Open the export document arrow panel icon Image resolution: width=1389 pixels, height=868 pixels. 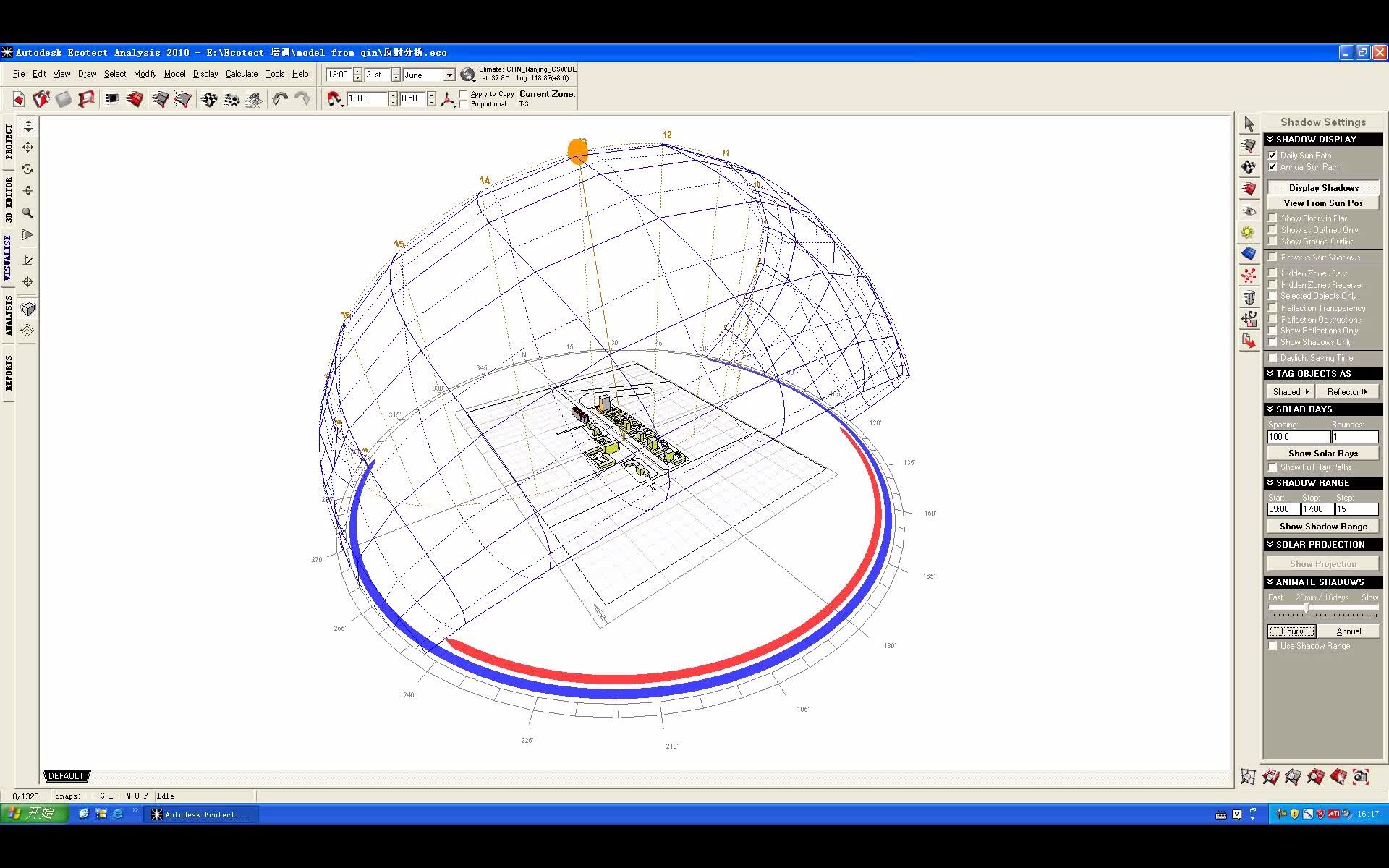1249,341
